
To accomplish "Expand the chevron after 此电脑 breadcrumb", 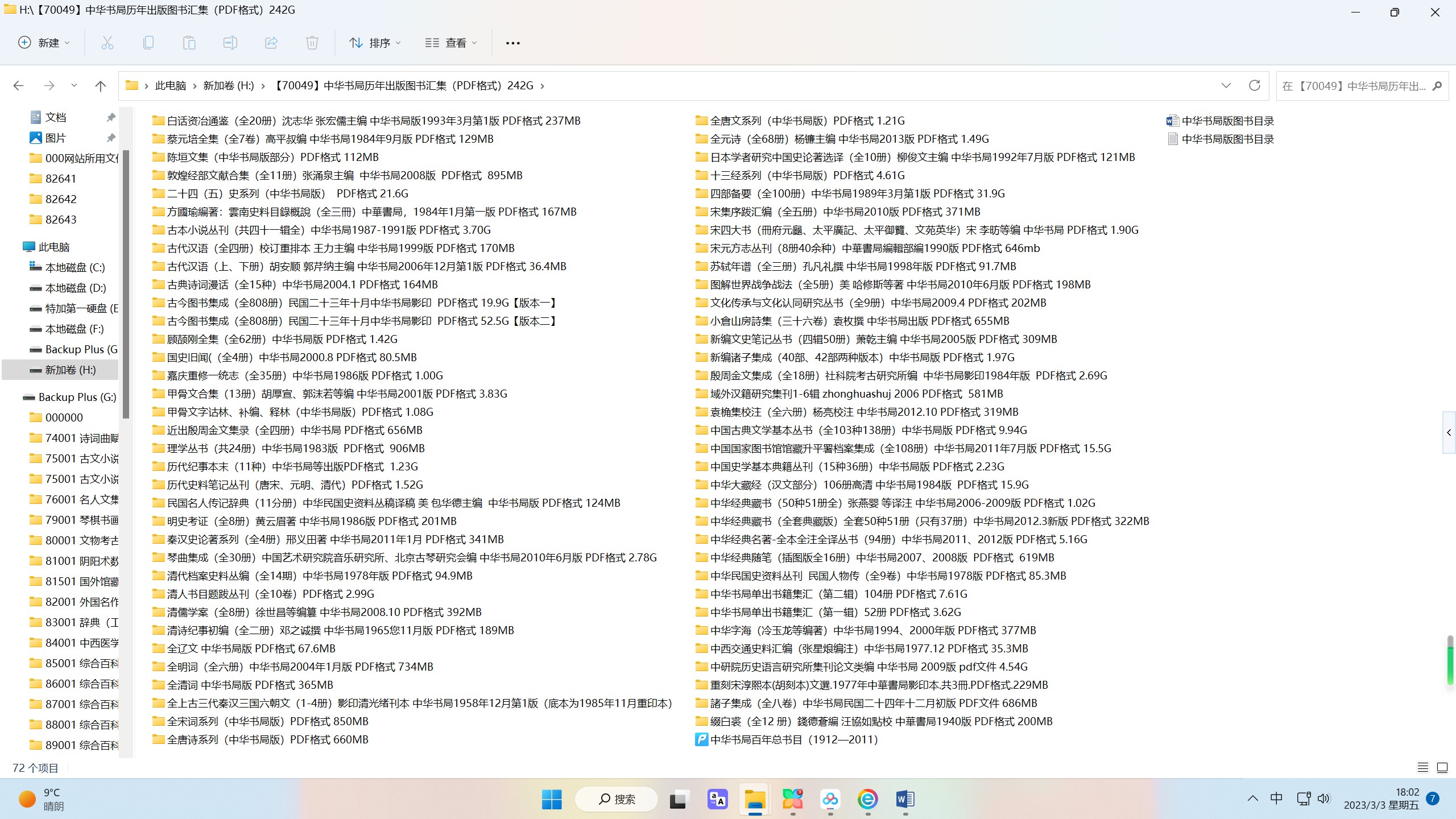I will click(x=195, y=86).
